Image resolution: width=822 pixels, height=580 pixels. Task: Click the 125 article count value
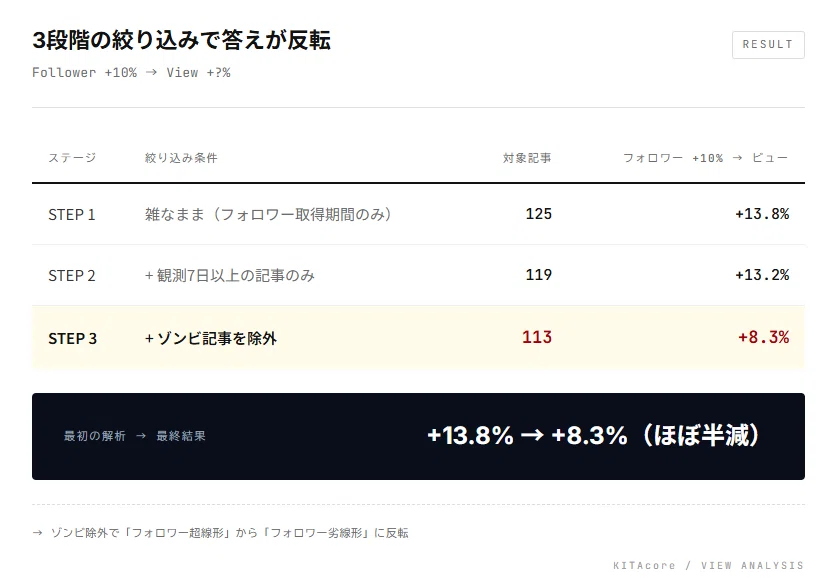tap(538, 214)
